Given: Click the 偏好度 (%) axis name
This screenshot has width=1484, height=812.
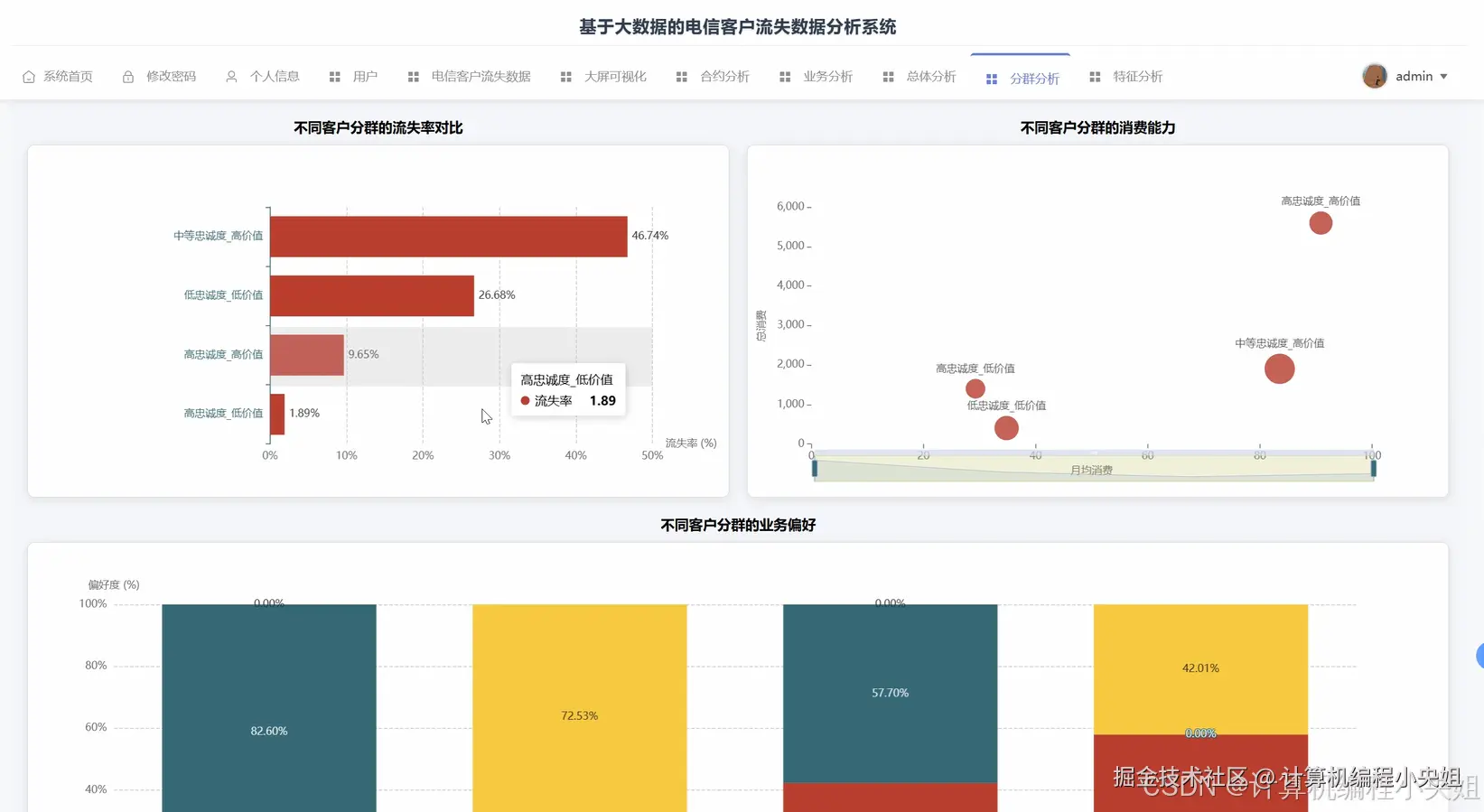Looking at the screenshot, I should click(114, 585).
